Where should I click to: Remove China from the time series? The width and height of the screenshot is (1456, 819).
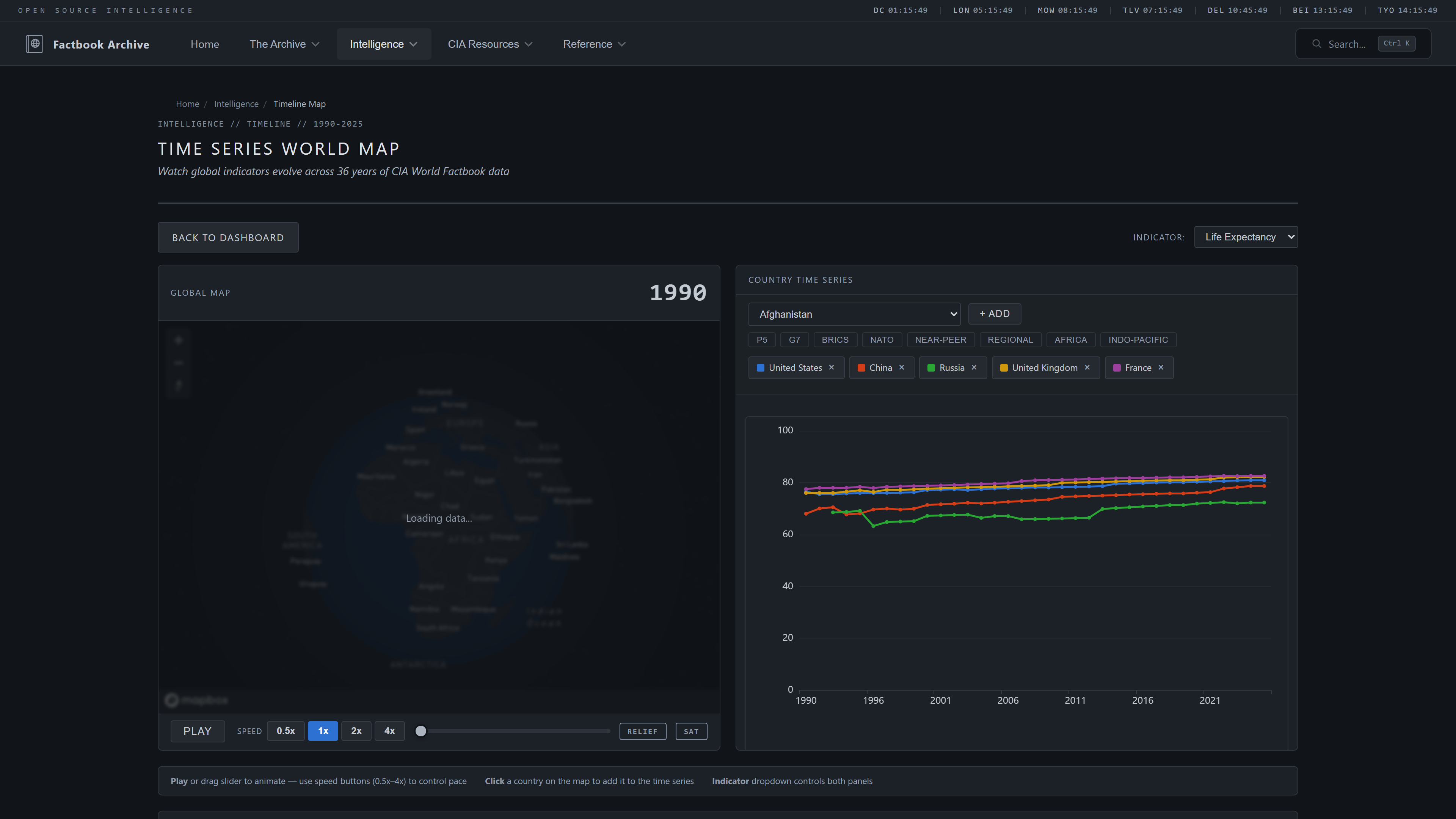(902, 367)
